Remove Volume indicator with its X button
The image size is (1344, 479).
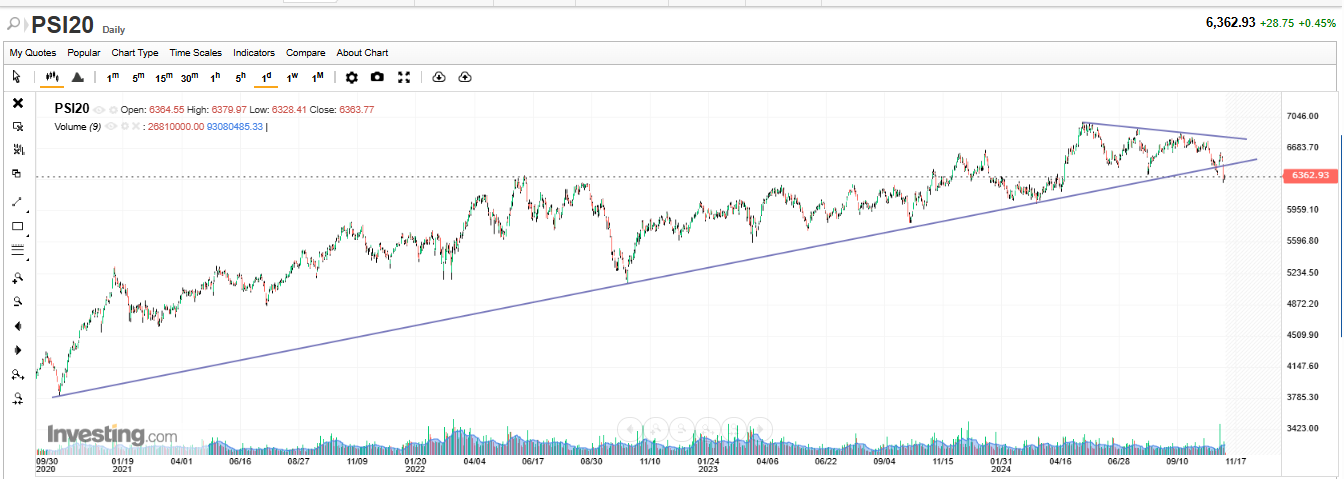tap(136, 127)
